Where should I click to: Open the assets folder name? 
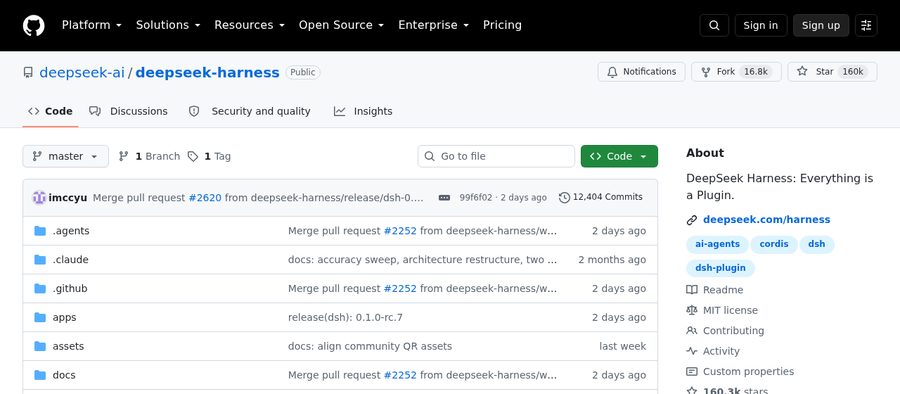(68, 346)
